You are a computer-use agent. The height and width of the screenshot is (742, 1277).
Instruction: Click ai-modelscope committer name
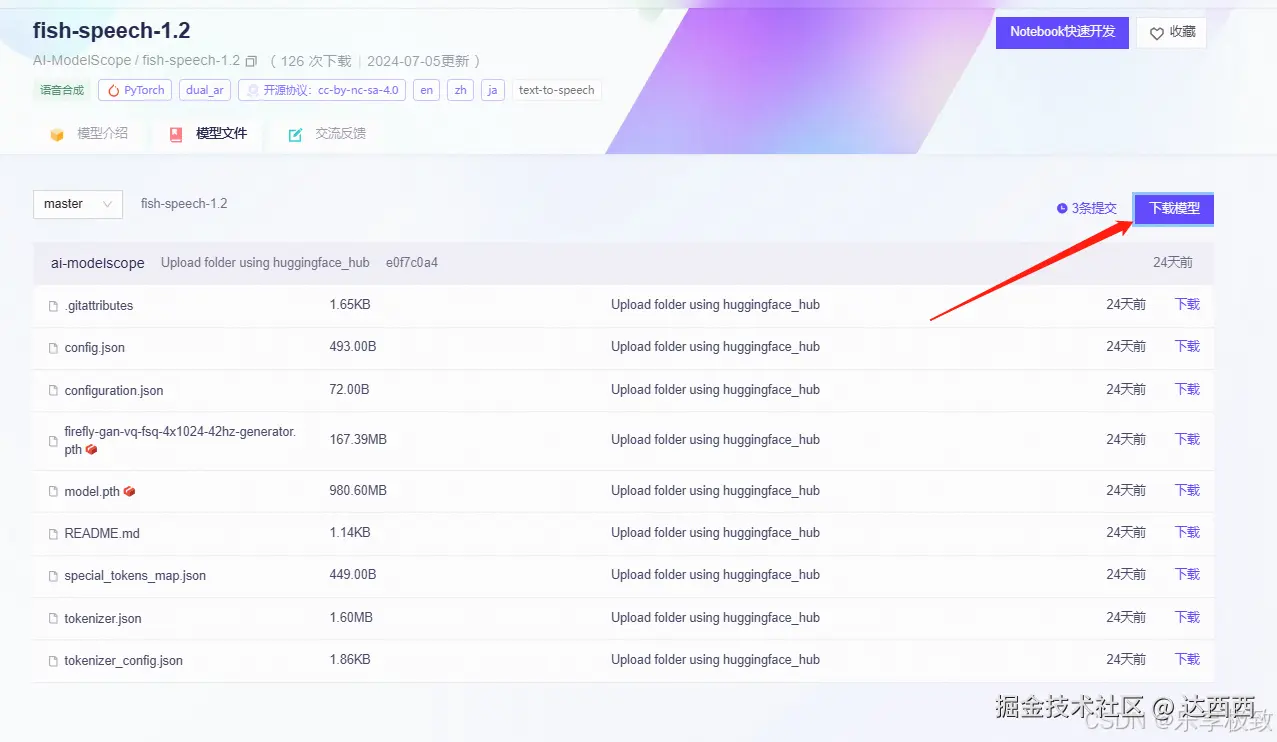tap(98, 263)
